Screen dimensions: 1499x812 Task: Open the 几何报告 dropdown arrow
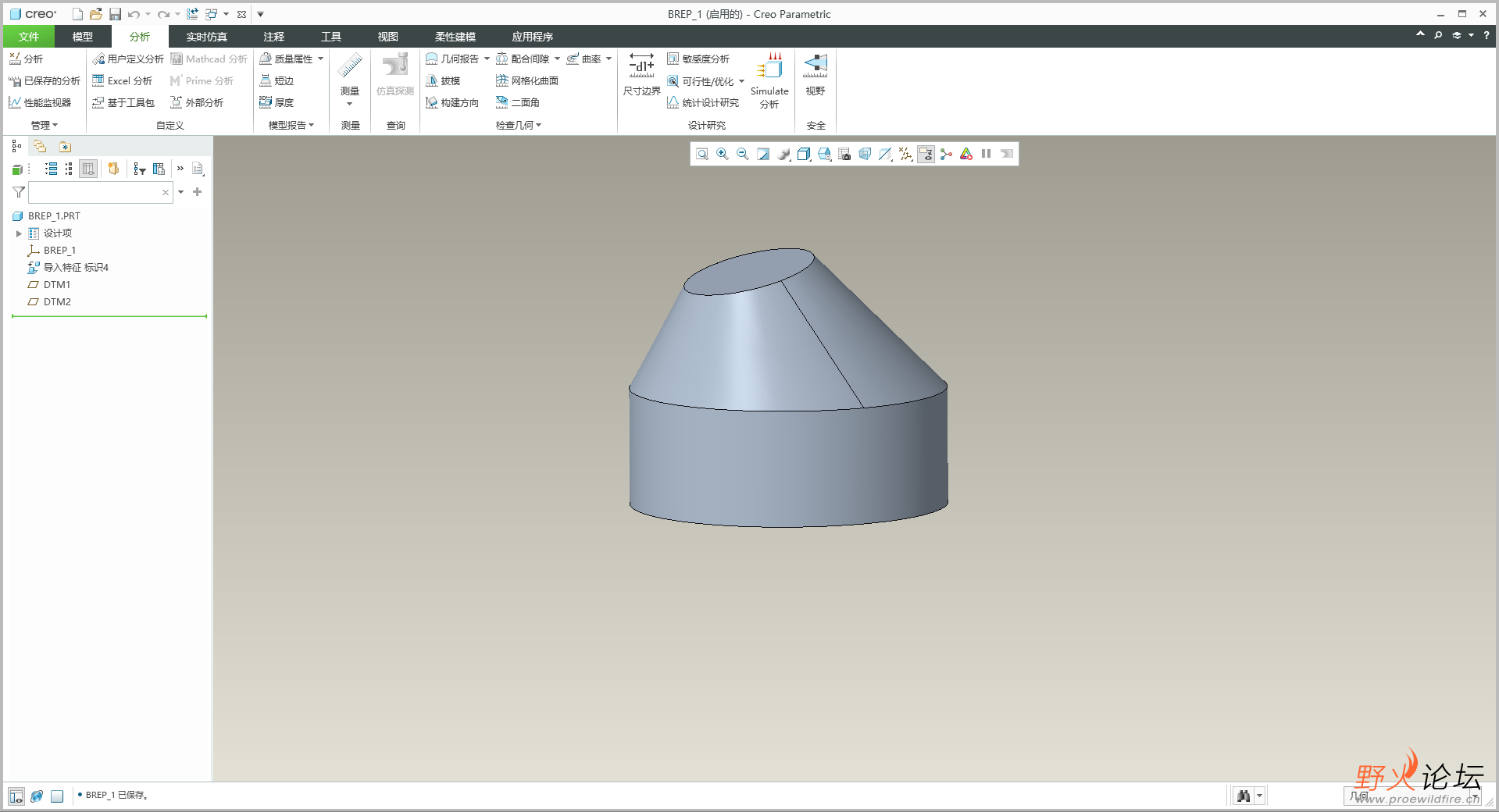pos(487,59)
